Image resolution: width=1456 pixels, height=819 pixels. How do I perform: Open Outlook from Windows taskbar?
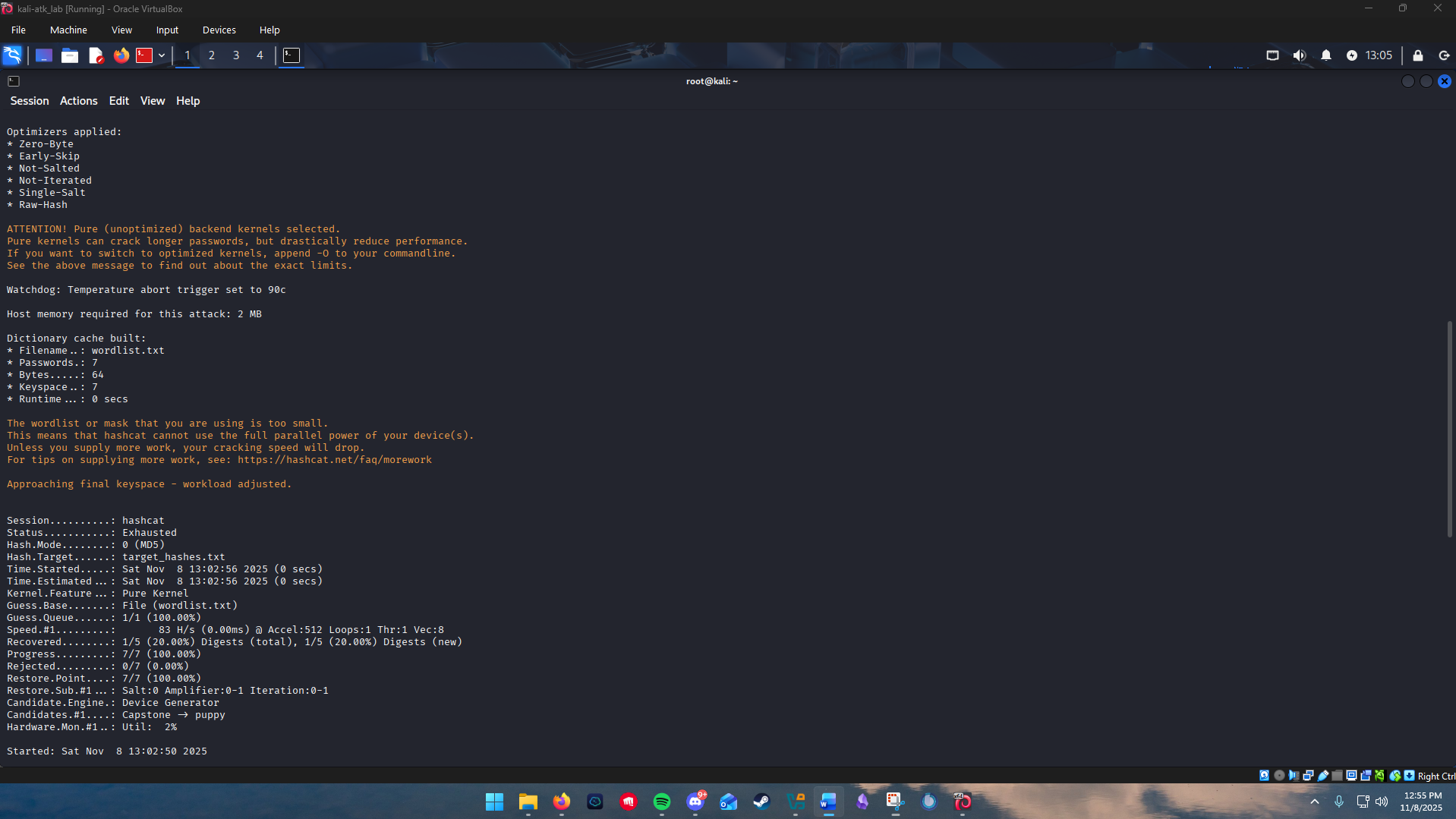pyautogui.click(x=729, y=802)
